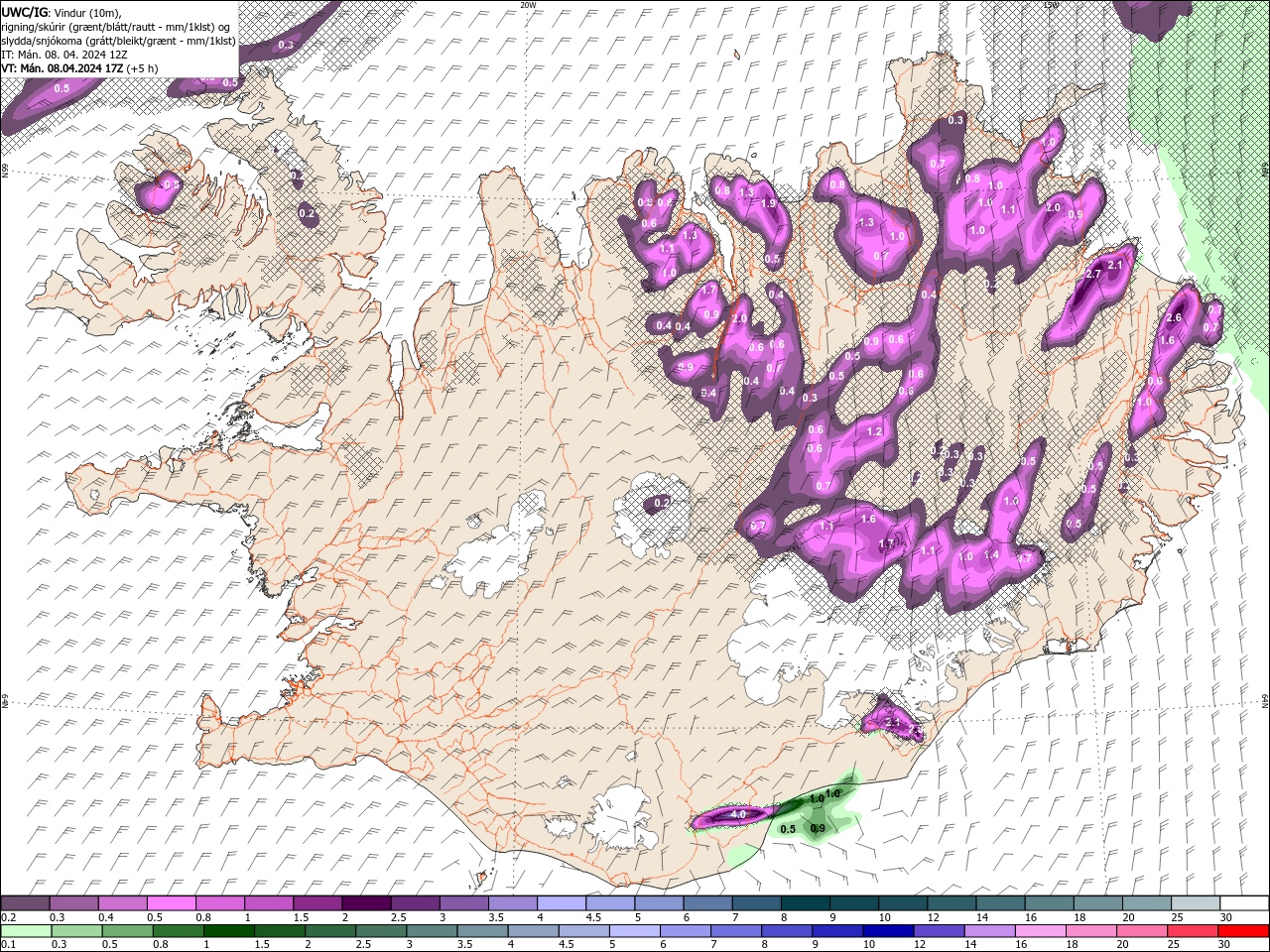Select the deep blue 10 swatch in the lower scale

[x=889, y=930]
